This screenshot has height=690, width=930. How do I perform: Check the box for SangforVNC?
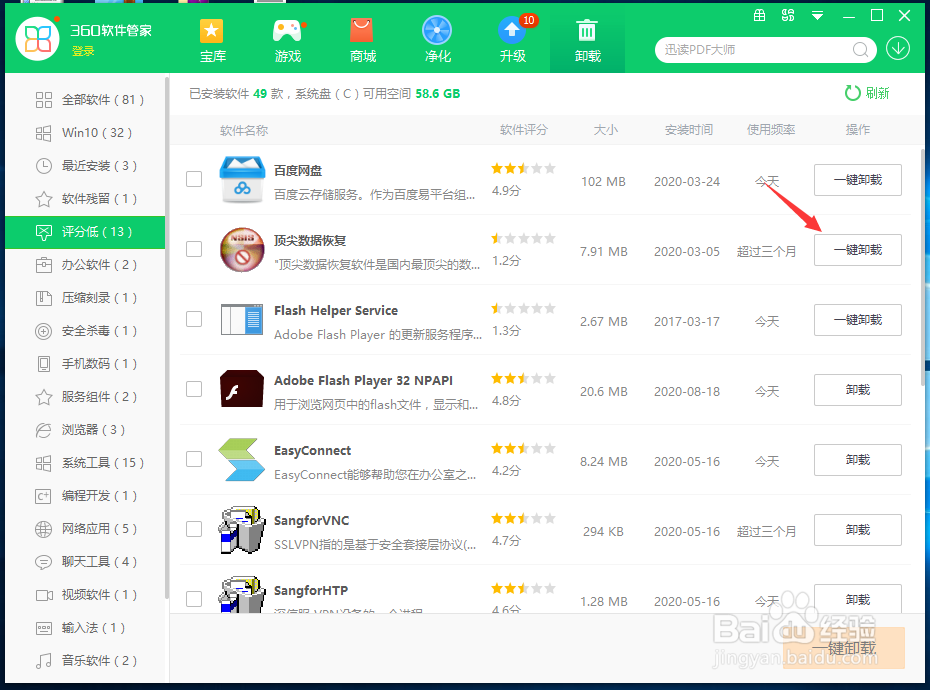coord(194,529)
